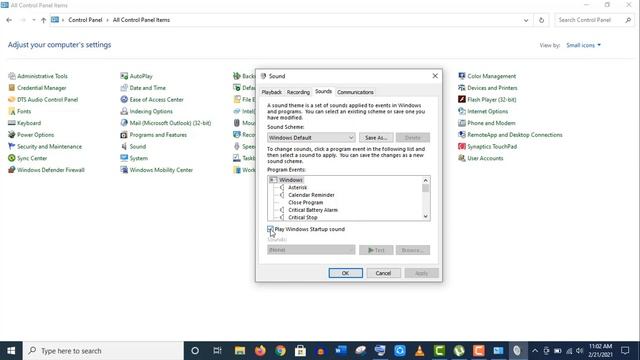
Task: Open Security and Maintenance flag icon
Action: click(x=12, y=147)
